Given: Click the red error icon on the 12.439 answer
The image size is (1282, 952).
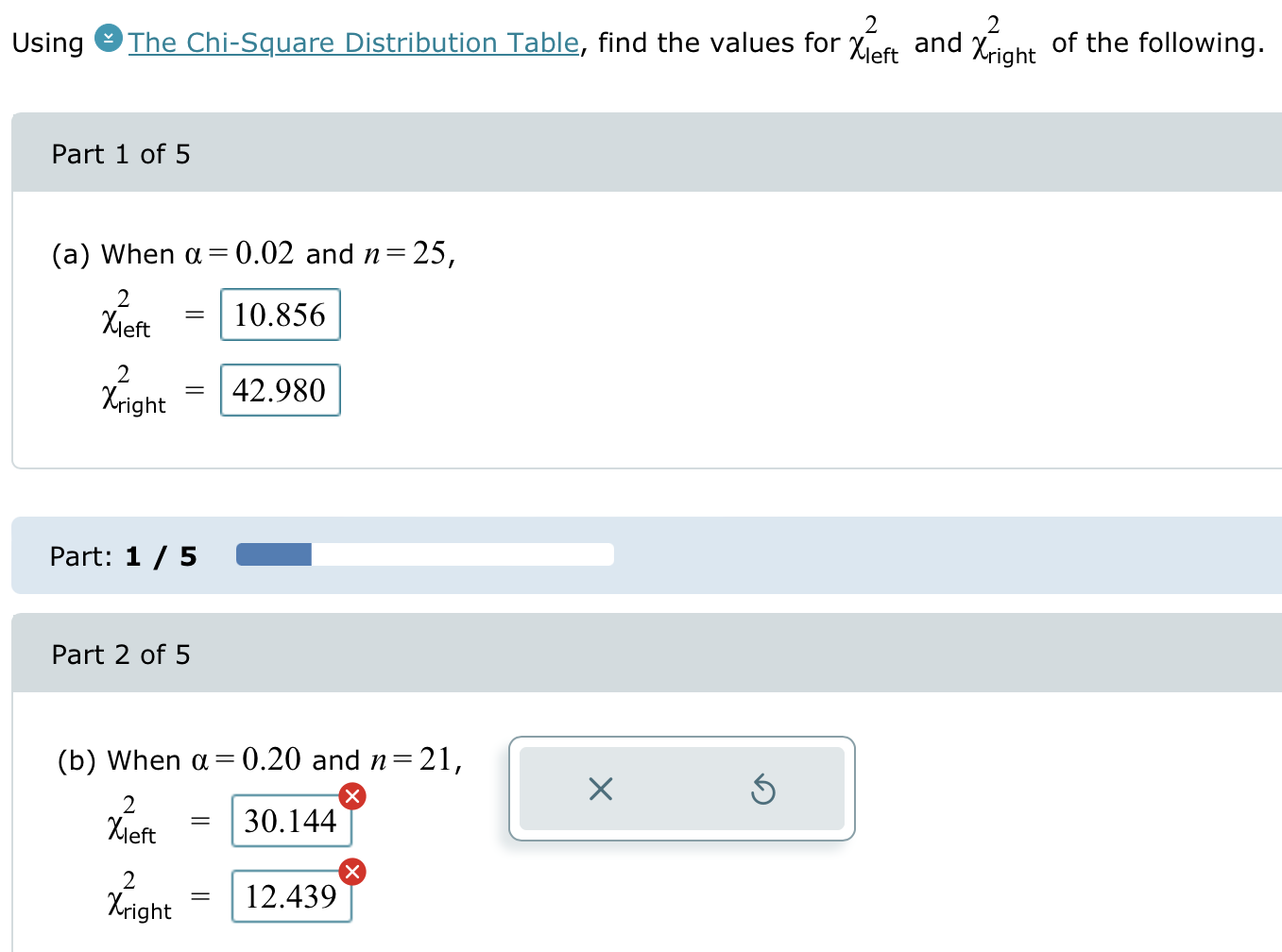Looking at the screenshot, I should coord(351,872).
